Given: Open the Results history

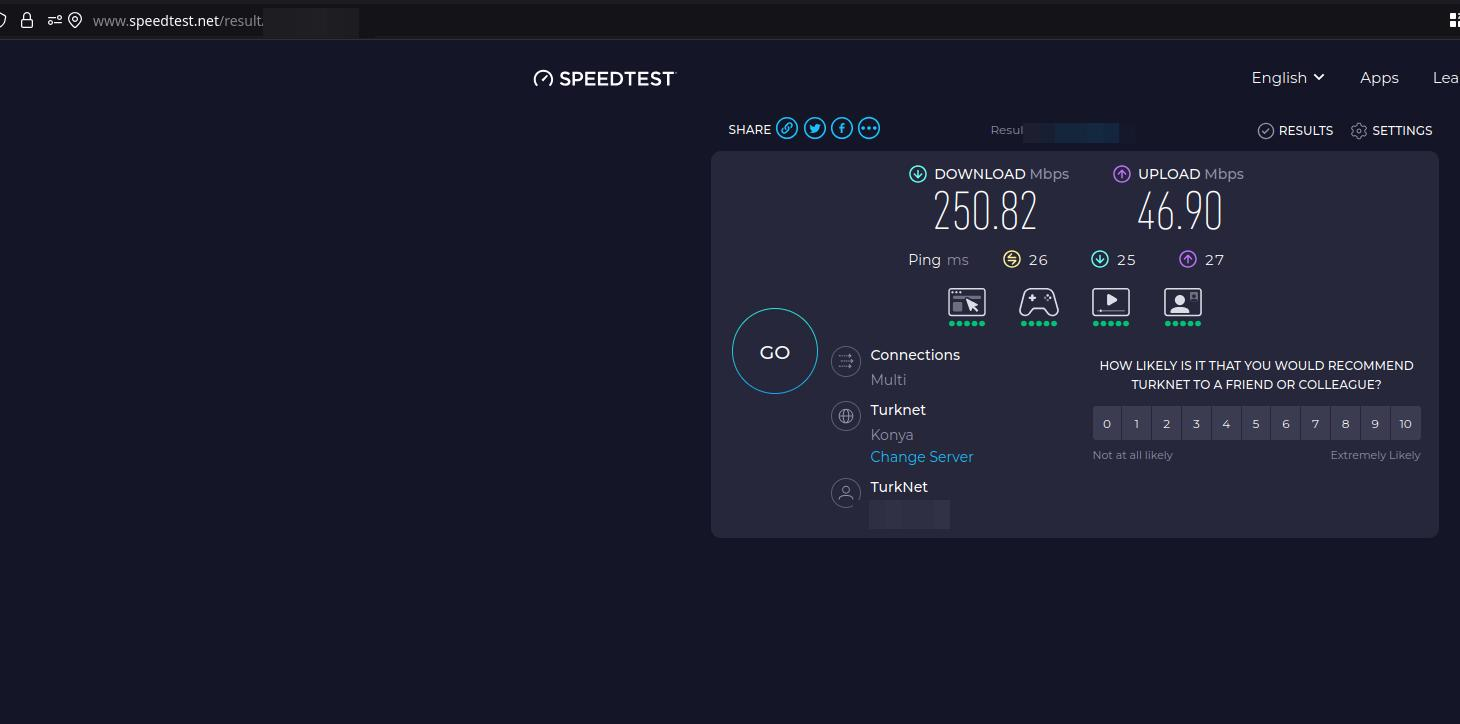Looking at the screenshot, I should pyautogui.click(x=1295, y=131).
